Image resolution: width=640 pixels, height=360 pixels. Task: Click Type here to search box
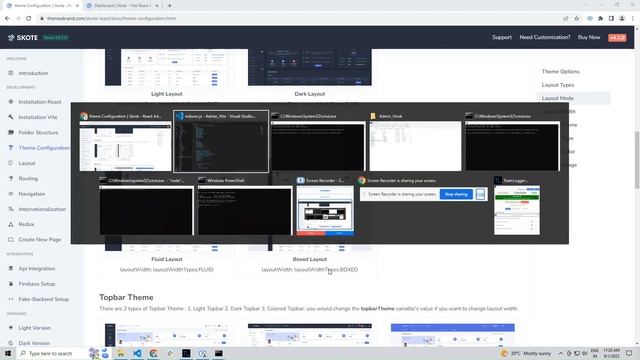pyautogui.click(x=51, y=353)
